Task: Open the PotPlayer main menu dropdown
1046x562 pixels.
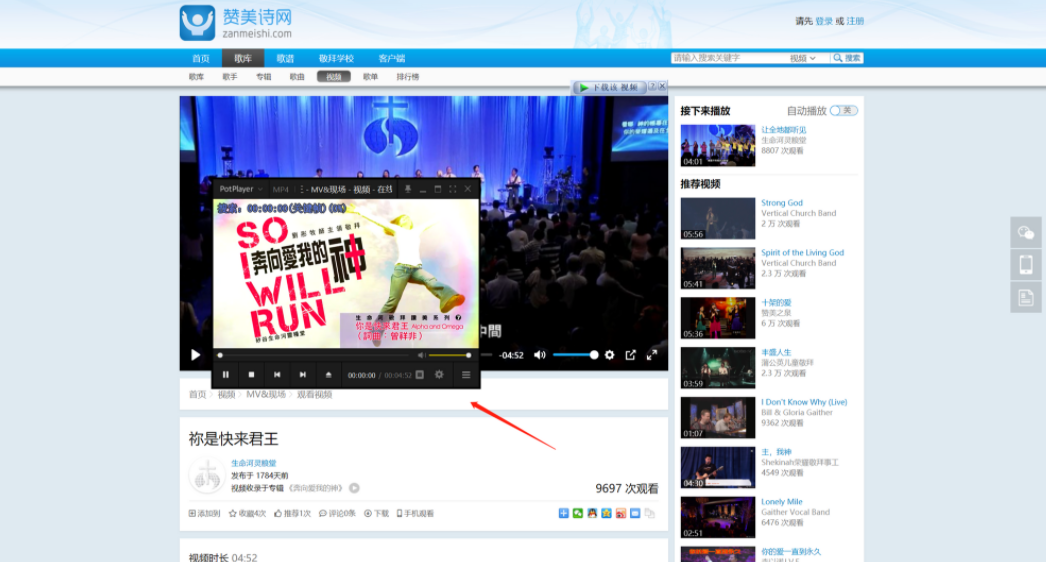Action: point(241,190)
